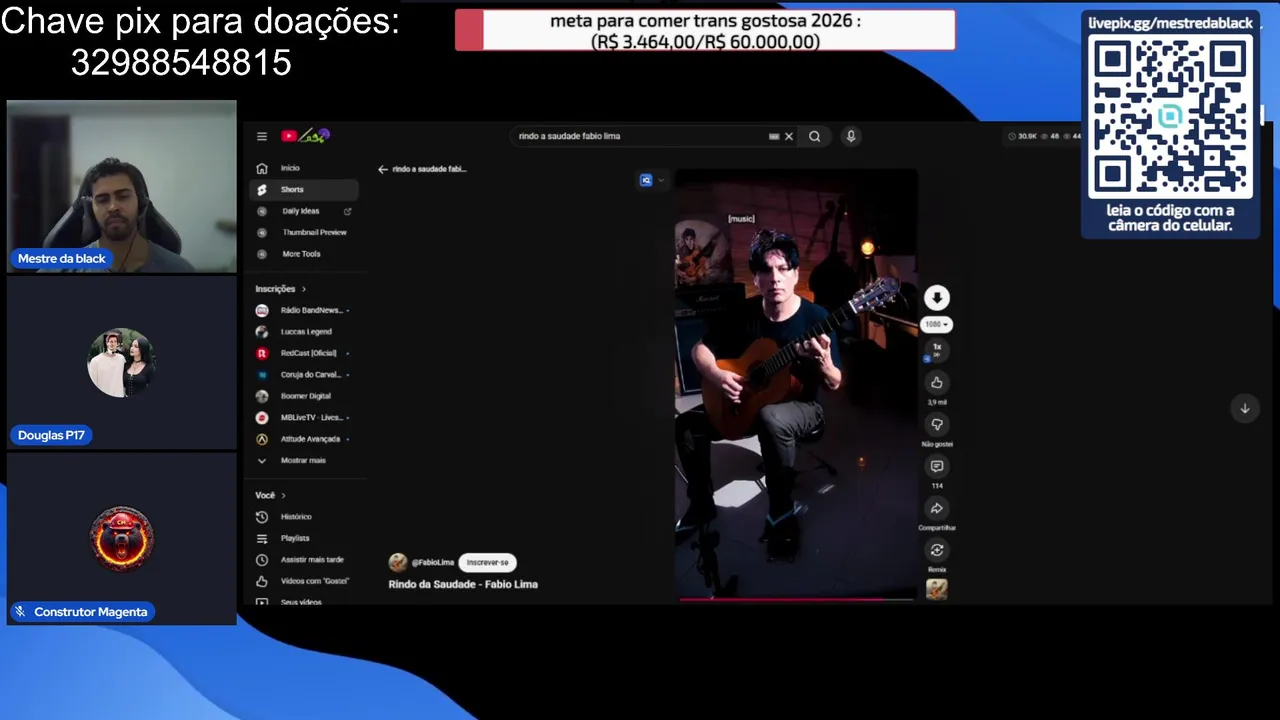The width and height of the screenshot is (1280, 720).
Task: Download the Short with the arrow button
Action: coord(937,298)
